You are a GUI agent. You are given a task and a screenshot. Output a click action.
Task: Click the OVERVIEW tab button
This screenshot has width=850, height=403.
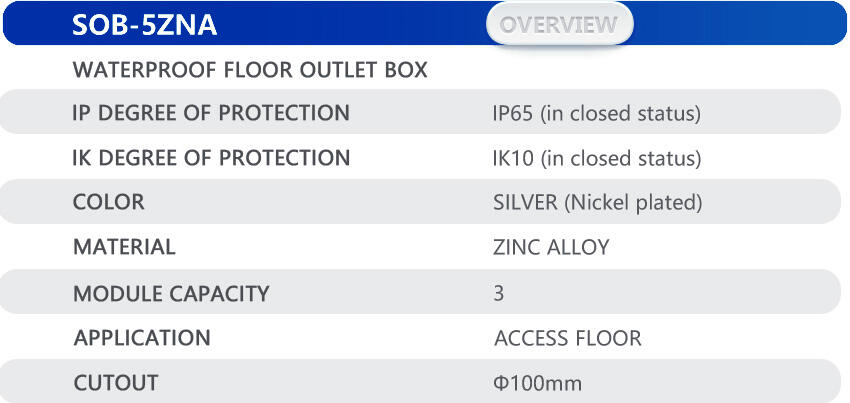coord(560,24)
